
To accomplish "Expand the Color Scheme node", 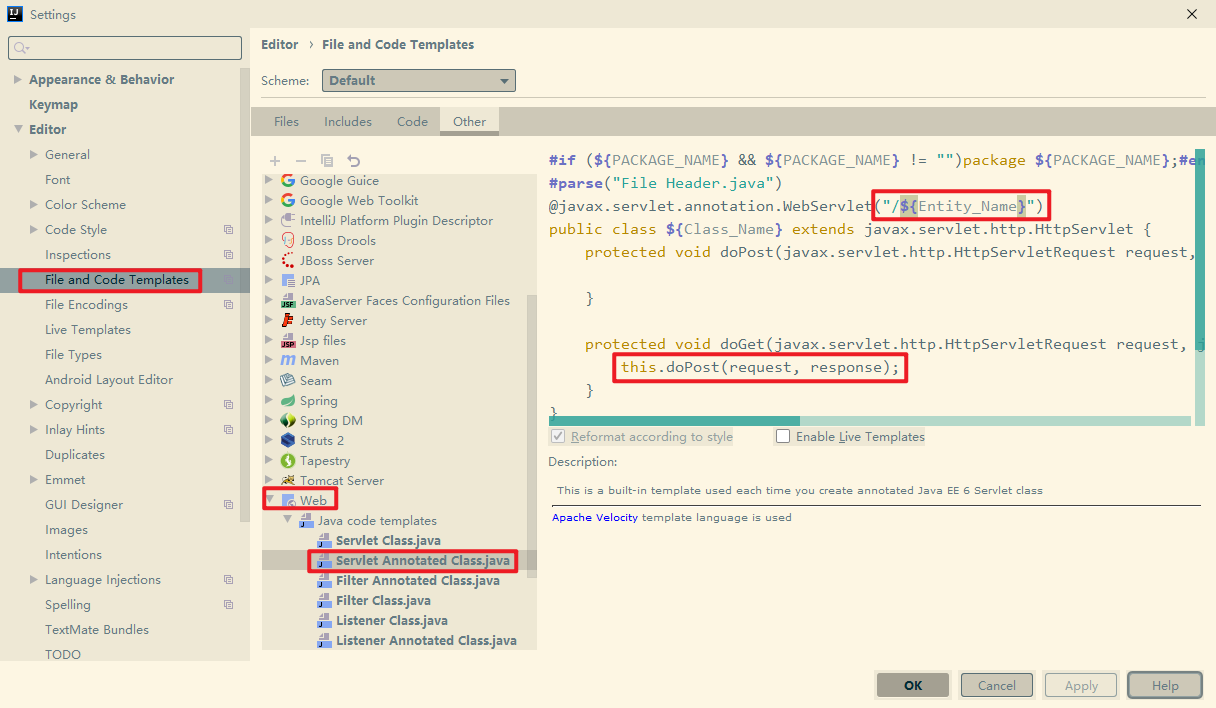I will tap(34, 205).
